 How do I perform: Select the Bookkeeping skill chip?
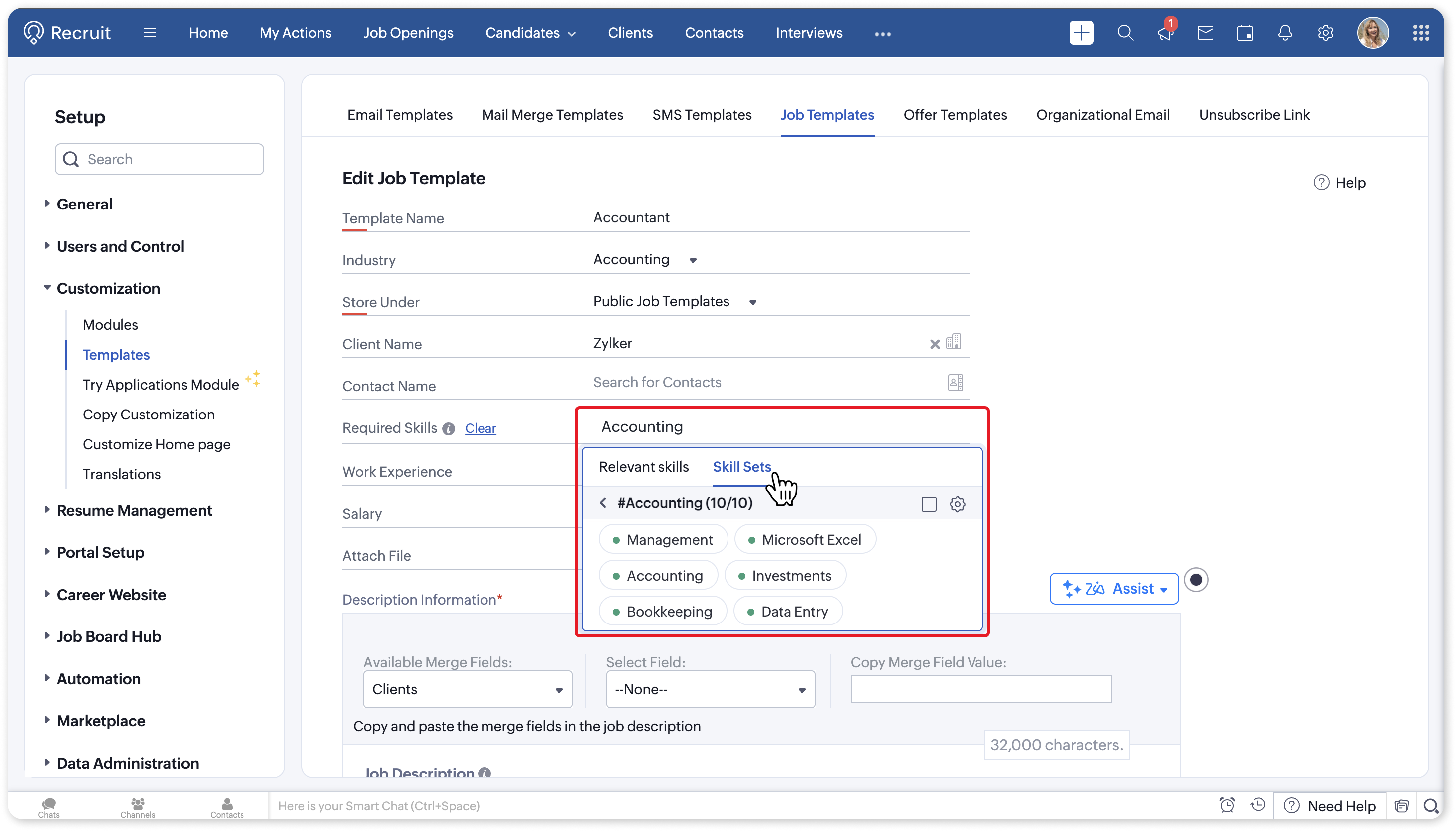point(663,611)
